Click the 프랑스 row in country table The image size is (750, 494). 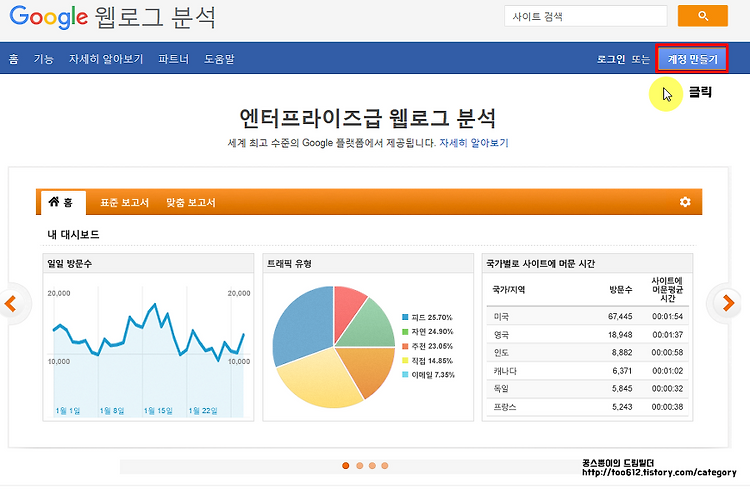pyautogui.click(x=588, y=407)
